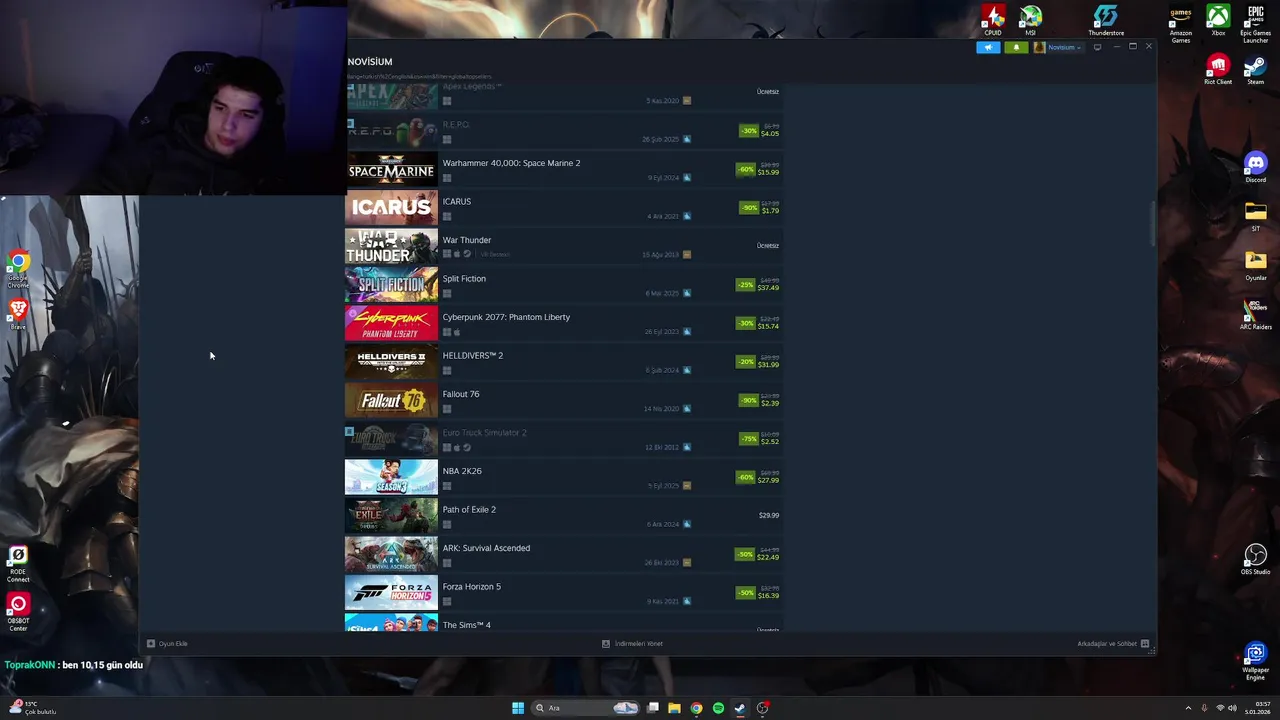
Task: Open the MSI desktop shortcut
Action: point(1030,20)
